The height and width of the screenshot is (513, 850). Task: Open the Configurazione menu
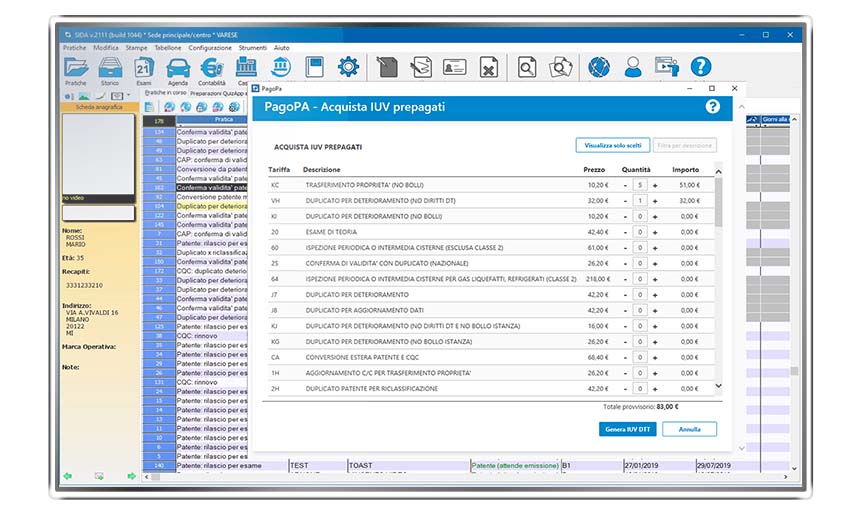(x=210, y=48)
